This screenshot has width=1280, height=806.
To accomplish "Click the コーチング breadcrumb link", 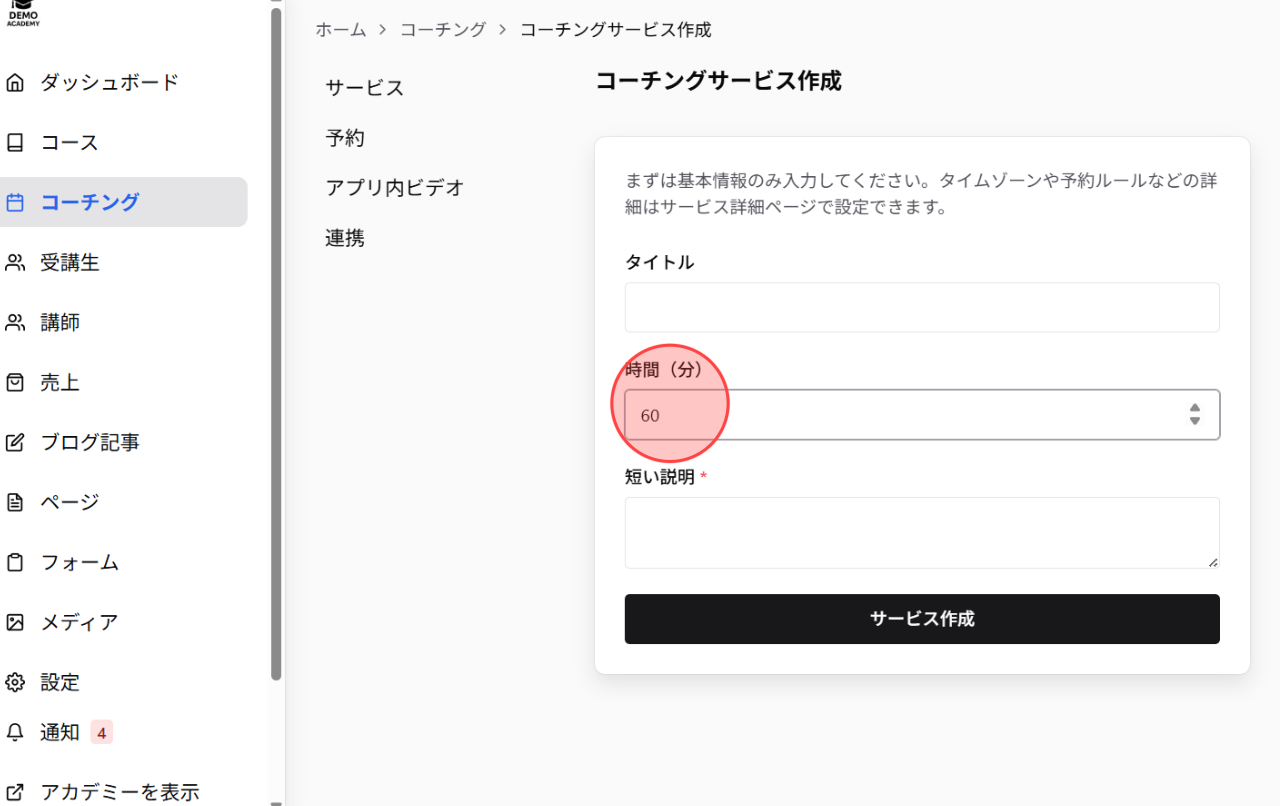I will (443, 30).
